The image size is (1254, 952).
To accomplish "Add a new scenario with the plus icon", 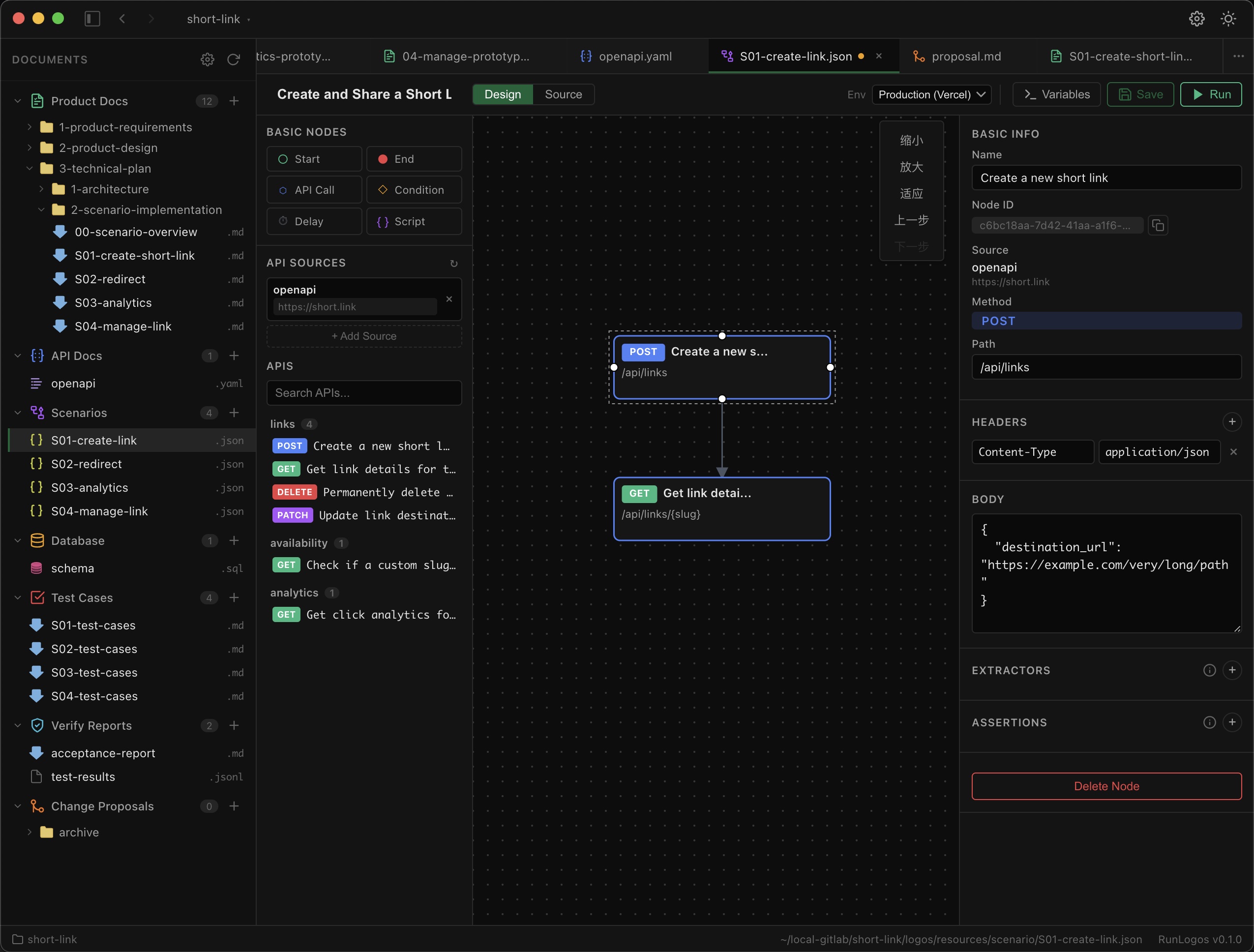I will [235, 413].
